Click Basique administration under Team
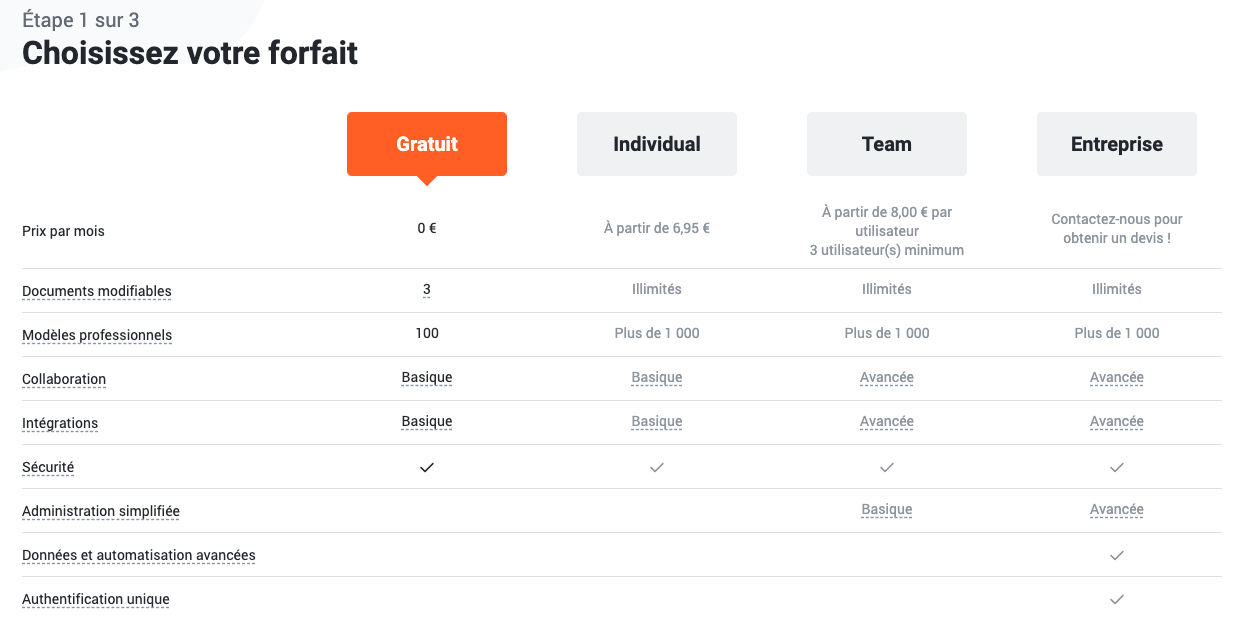This screenshot has height=634, width=1233. [x=887, y=510]
